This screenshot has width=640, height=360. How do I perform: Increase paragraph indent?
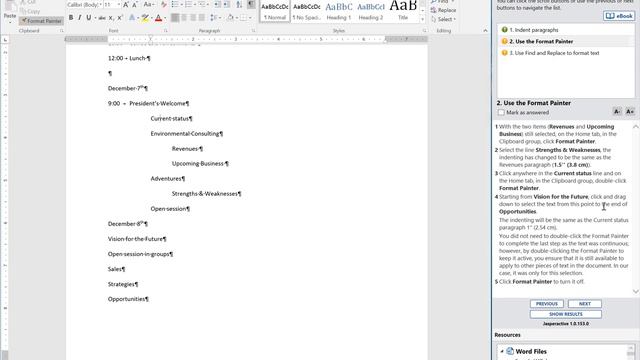coord(227,5)
